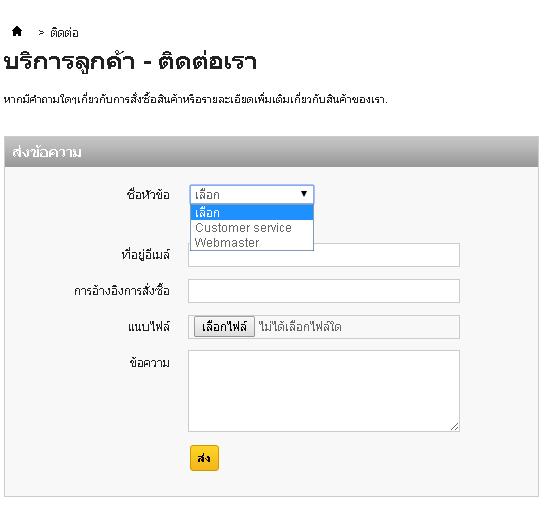This screenshot has height=510, width=546.
Task: Click the บริการลูกค้า - ติดต่อเรา heading
Action: pyautogui.click(x=130, y=62)
